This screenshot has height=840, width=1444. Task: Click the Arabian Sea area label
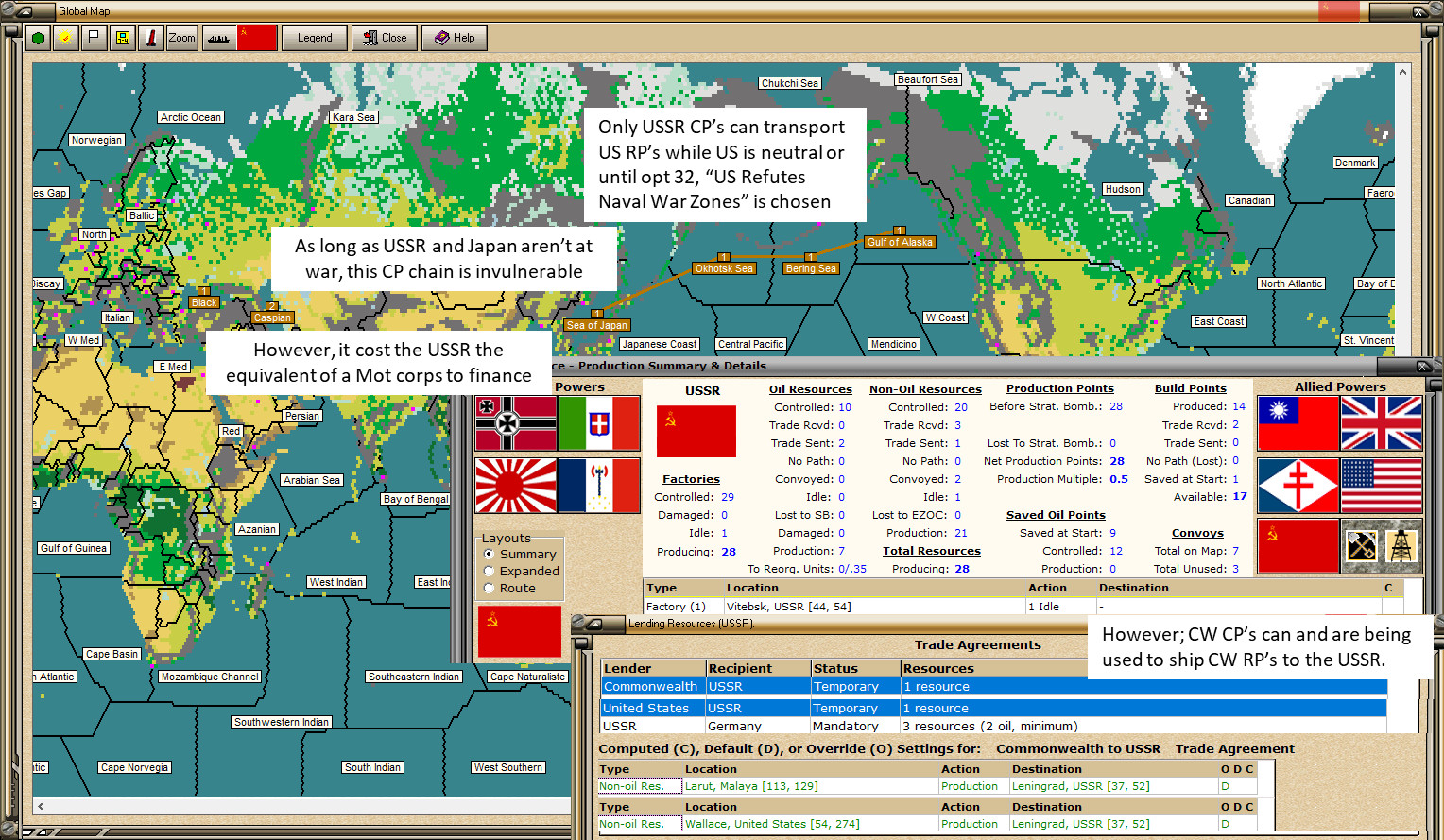[x=312, y=480]
